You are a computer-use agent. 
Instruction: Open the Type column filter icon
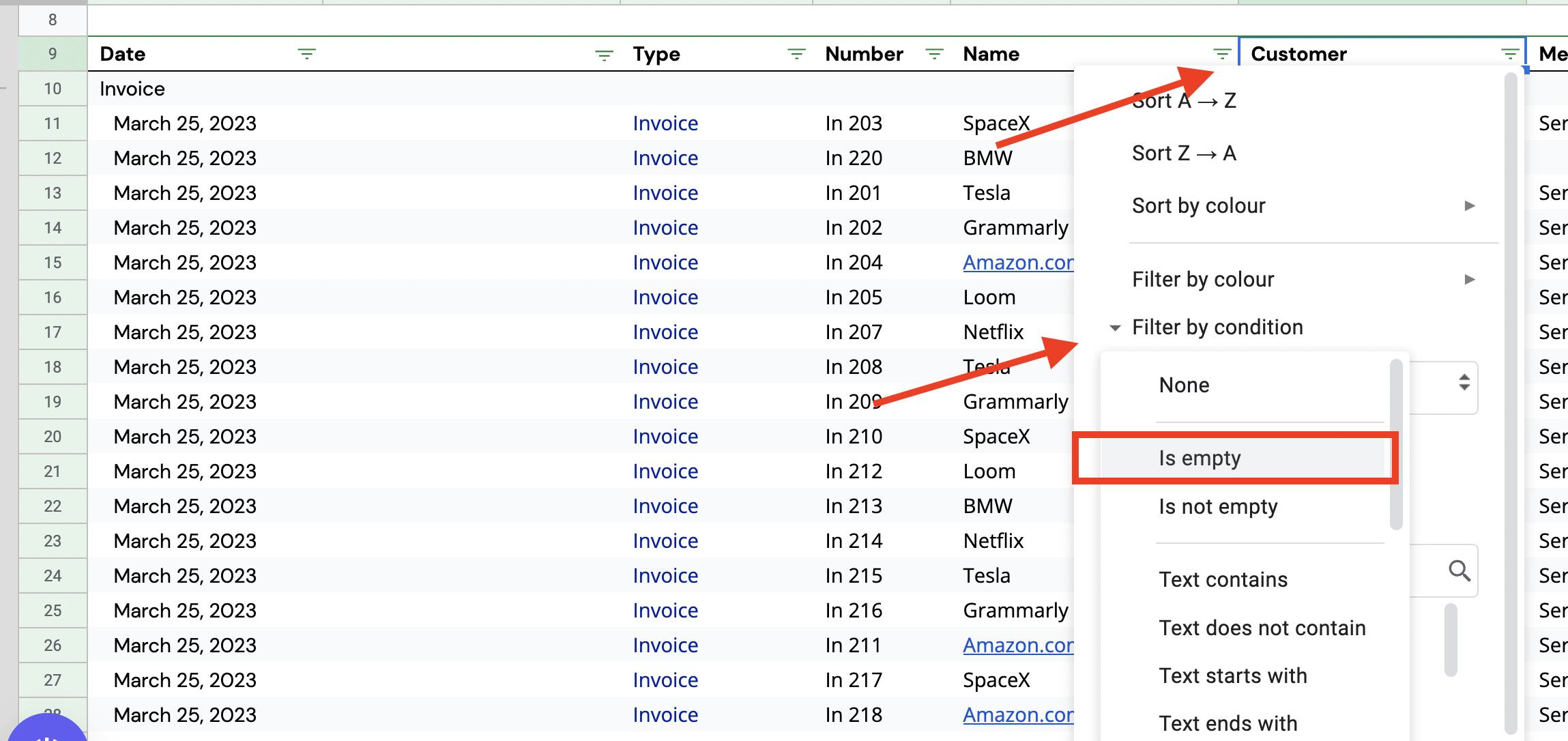(796, 54)
